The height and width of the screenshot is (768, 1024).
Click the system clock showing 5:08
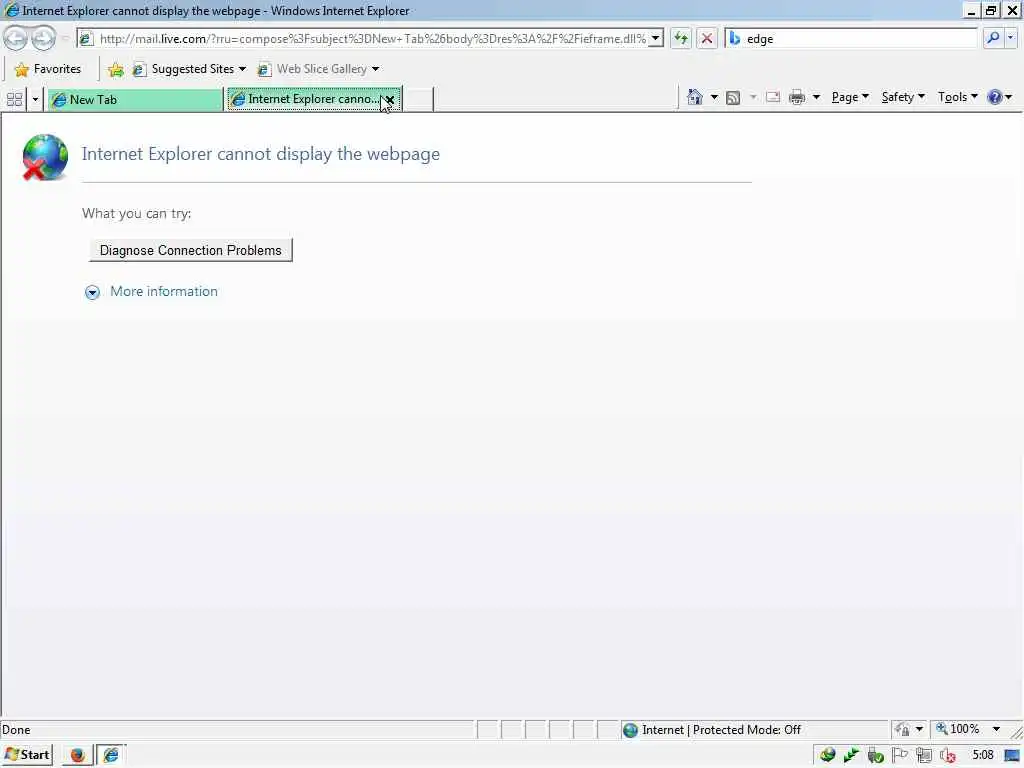click(982, 755)
